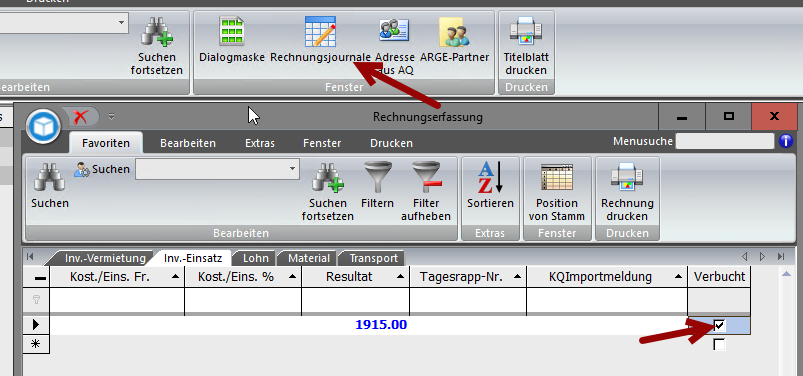Open Resultat column sort arrow

pos(401,277)
